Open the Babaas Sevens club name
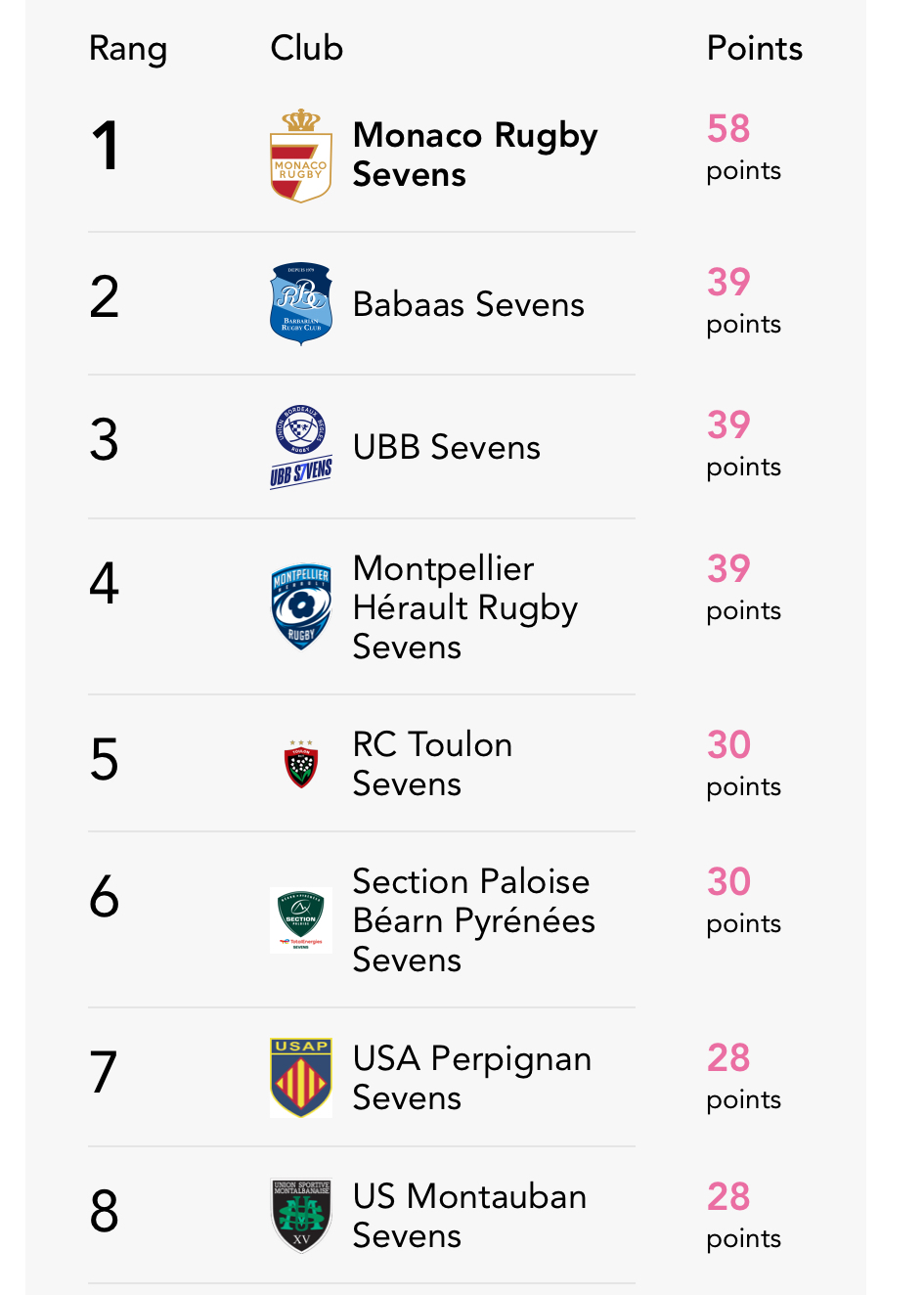Screen dimensions: 924x1295 (468, 304)
